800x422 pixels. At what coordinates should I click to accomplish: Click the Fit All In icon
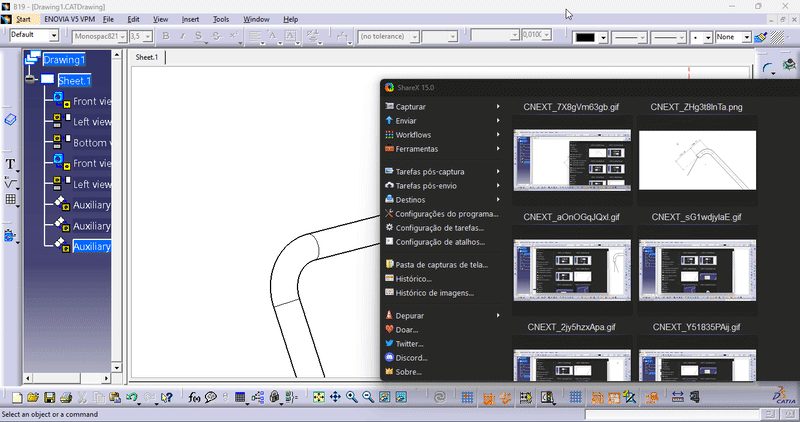coord(319,397)
